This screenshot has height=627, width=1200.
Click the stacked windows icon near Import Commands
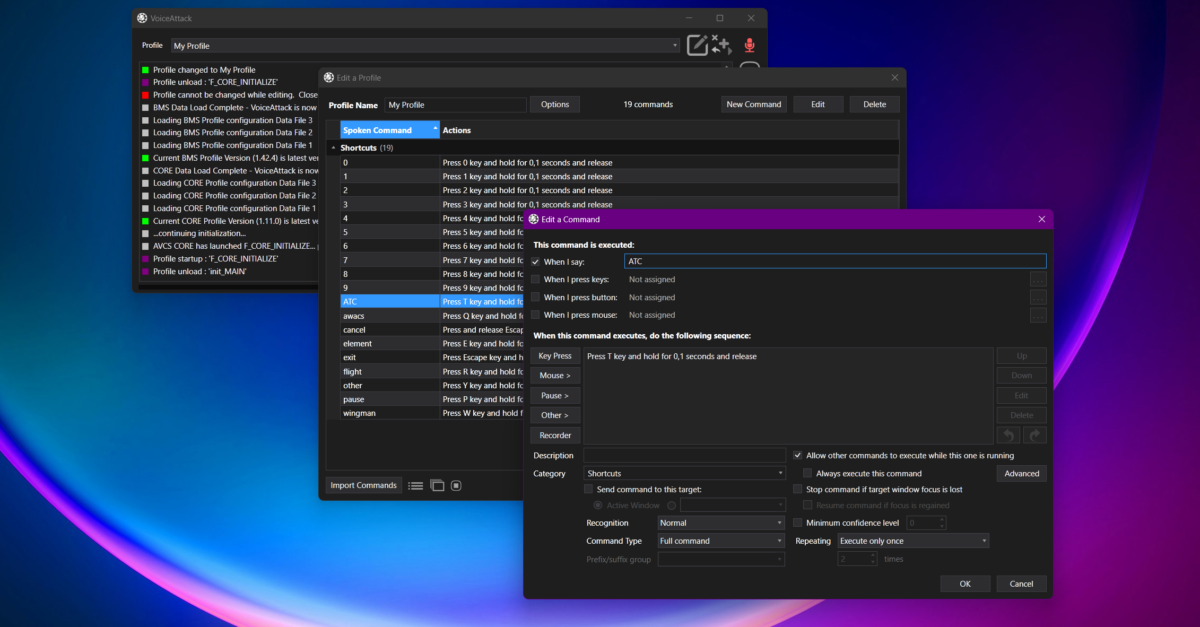coord(436,485)
